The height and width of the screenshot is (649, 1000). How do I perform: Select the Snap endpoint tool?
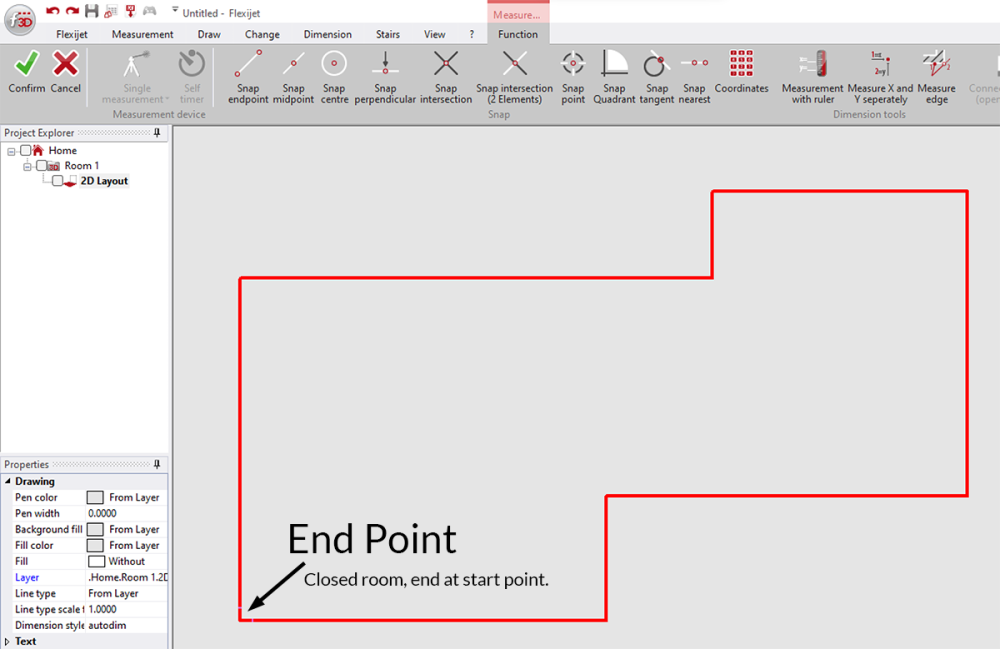(x=248, y=75)
